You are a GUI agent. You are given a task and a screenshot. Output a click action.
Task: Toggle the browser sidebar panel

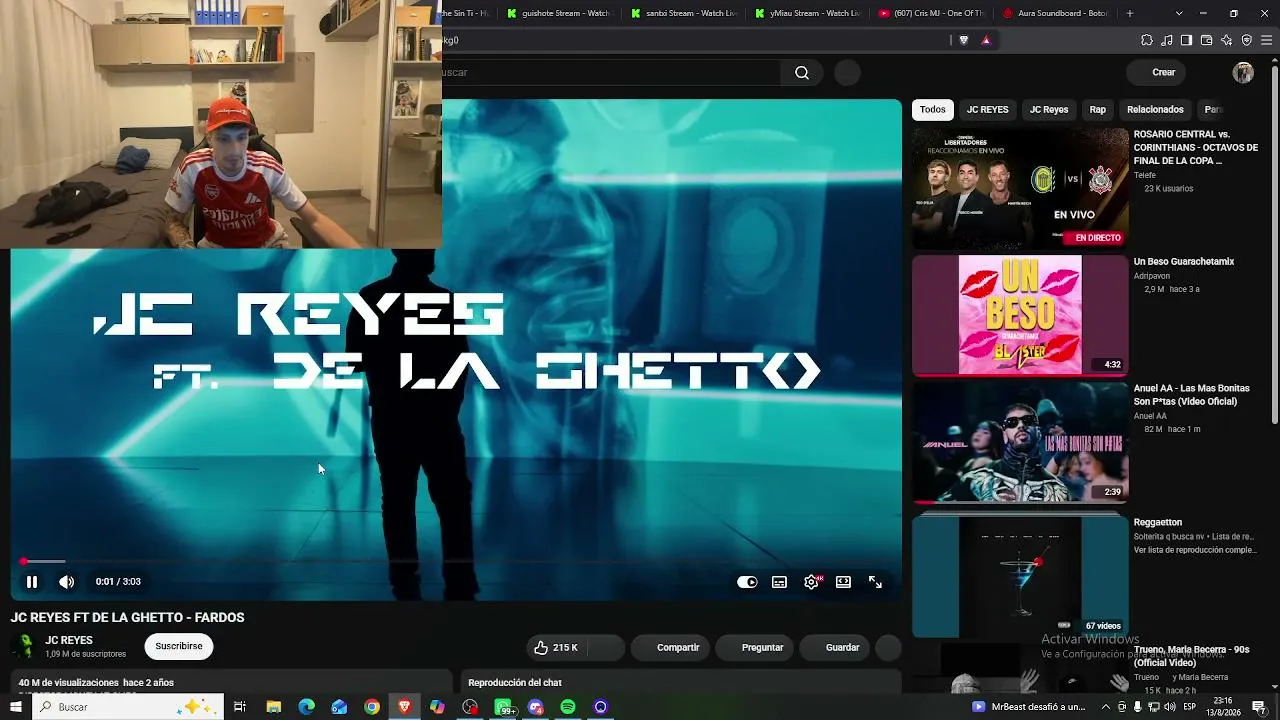tap(1186, 40)
